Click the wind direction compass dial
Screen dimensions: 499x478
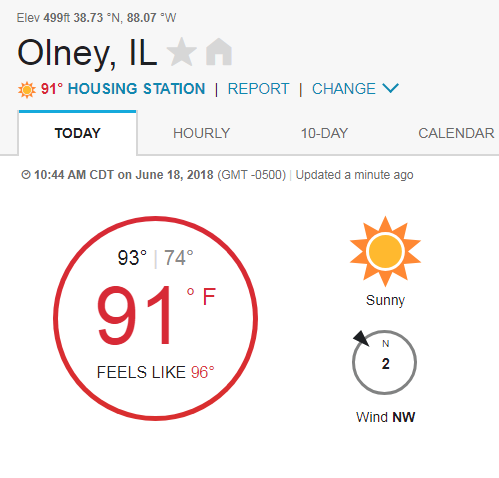[384, 362]
